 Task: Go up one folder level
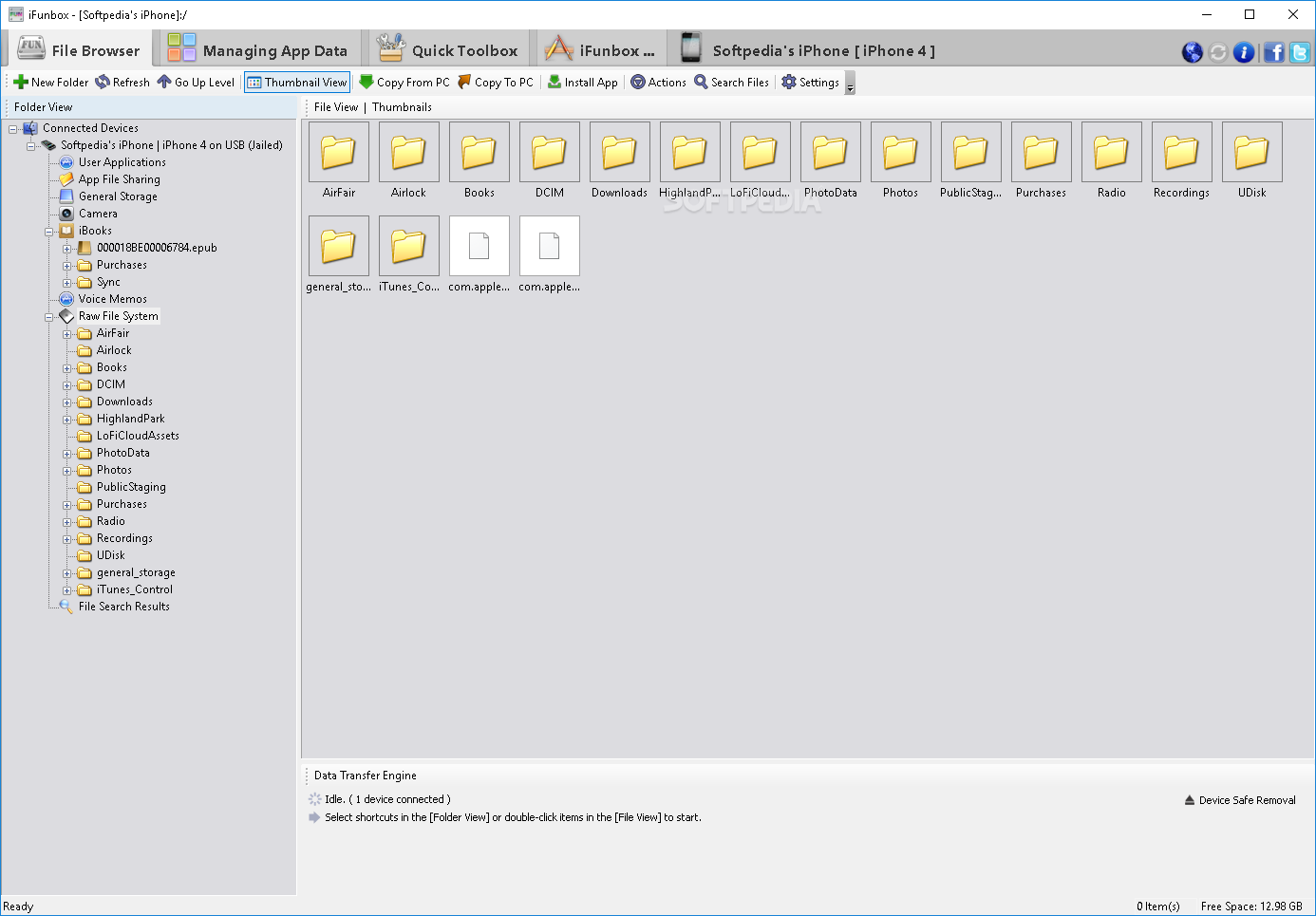point(196,83)
